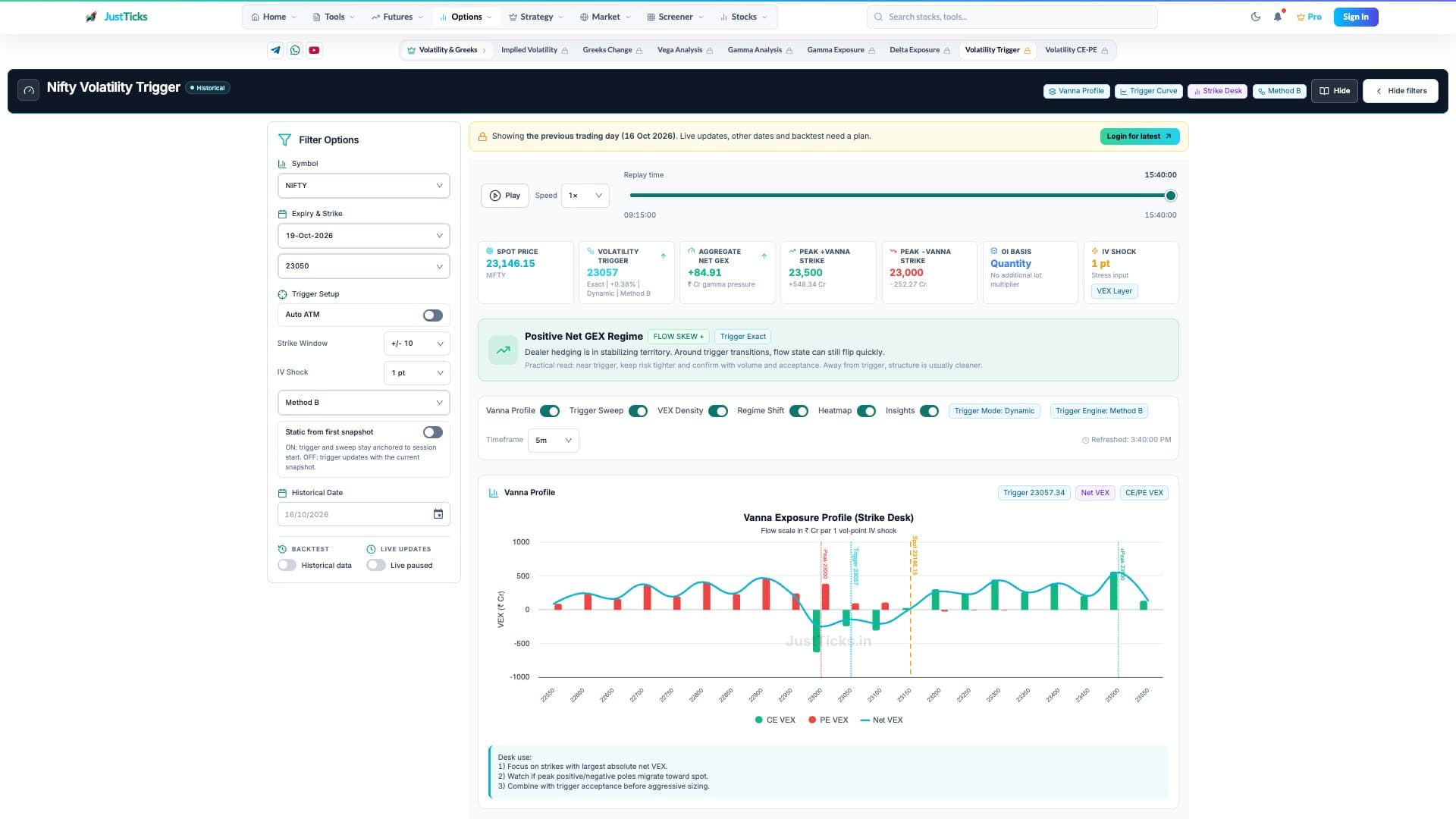Open the Strike Window dropdown
The width and height of the screenshot is (1456, 819).
tap(417, 344)
